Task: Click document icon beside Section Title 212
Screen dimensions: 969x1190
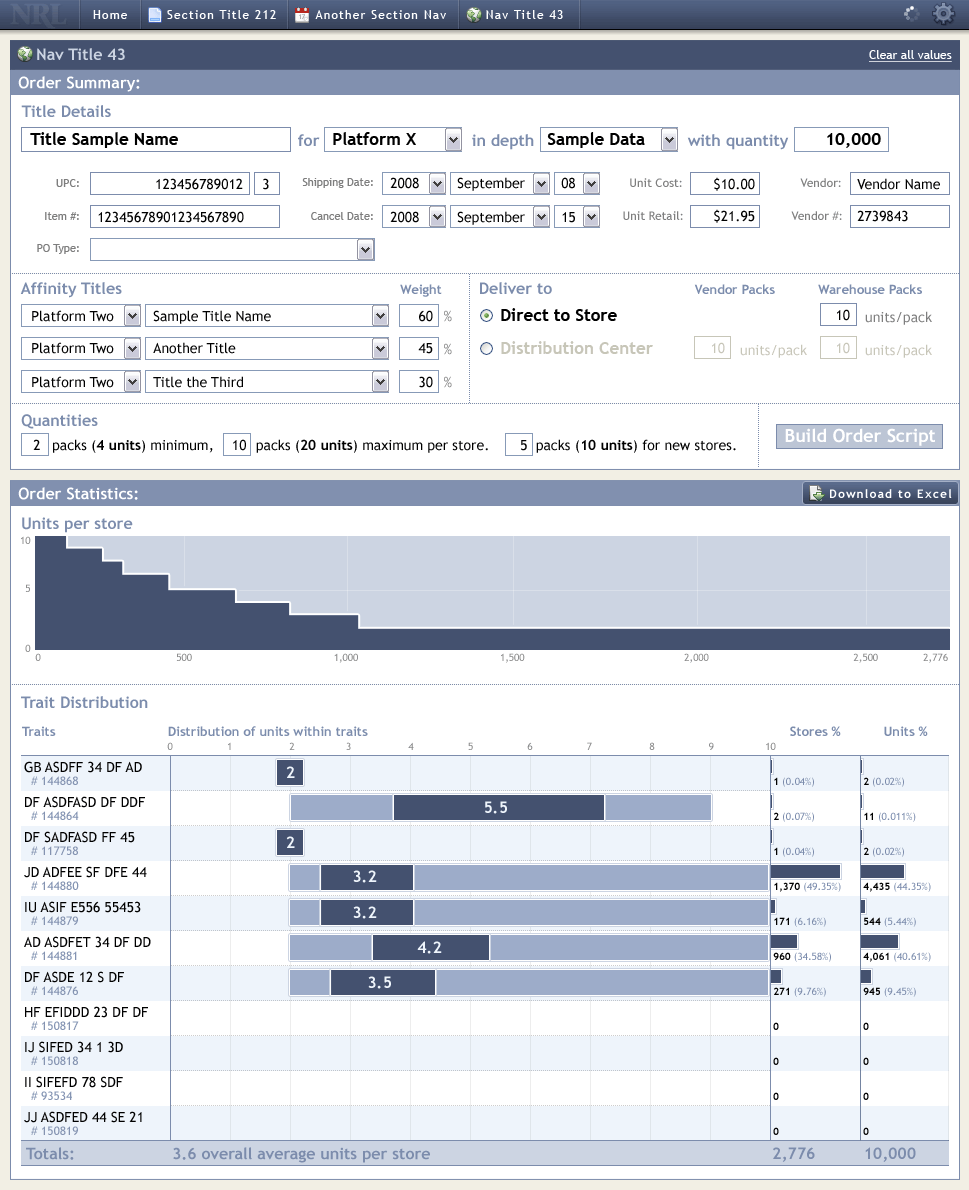Action: [155, 14]
